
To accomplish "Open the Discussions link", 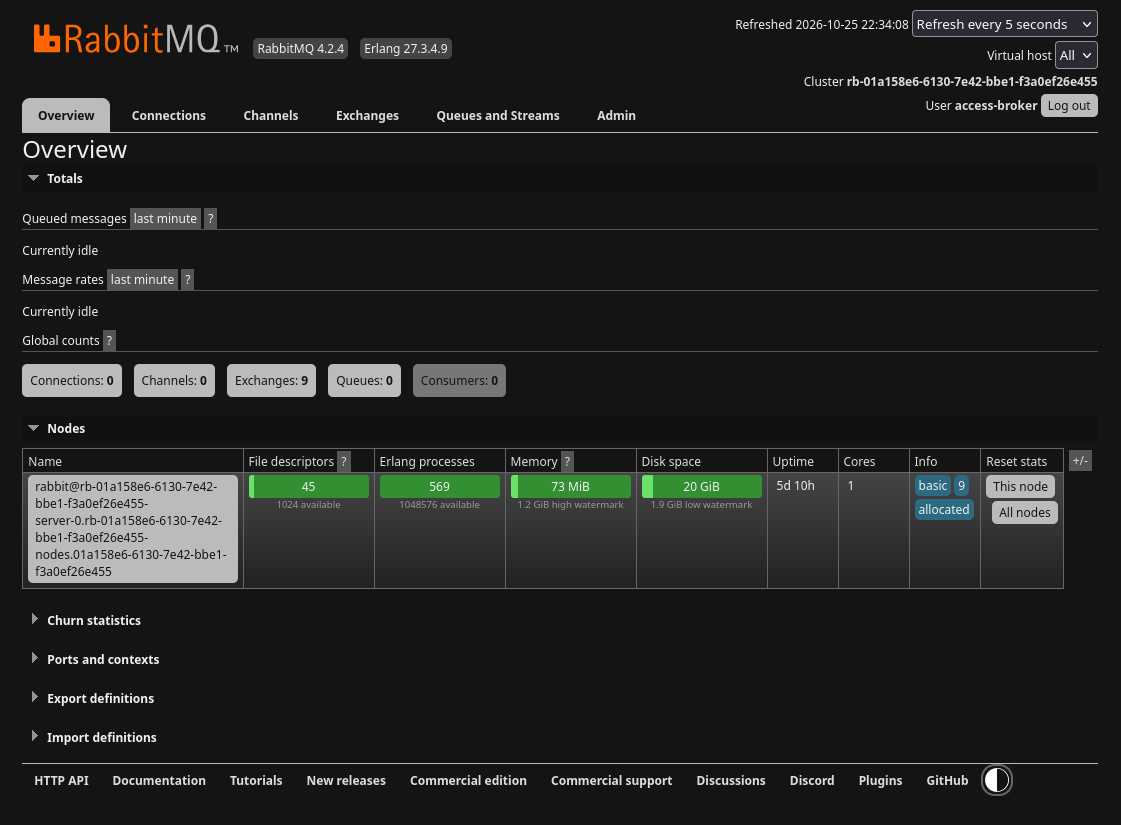I will coord(731,780).
